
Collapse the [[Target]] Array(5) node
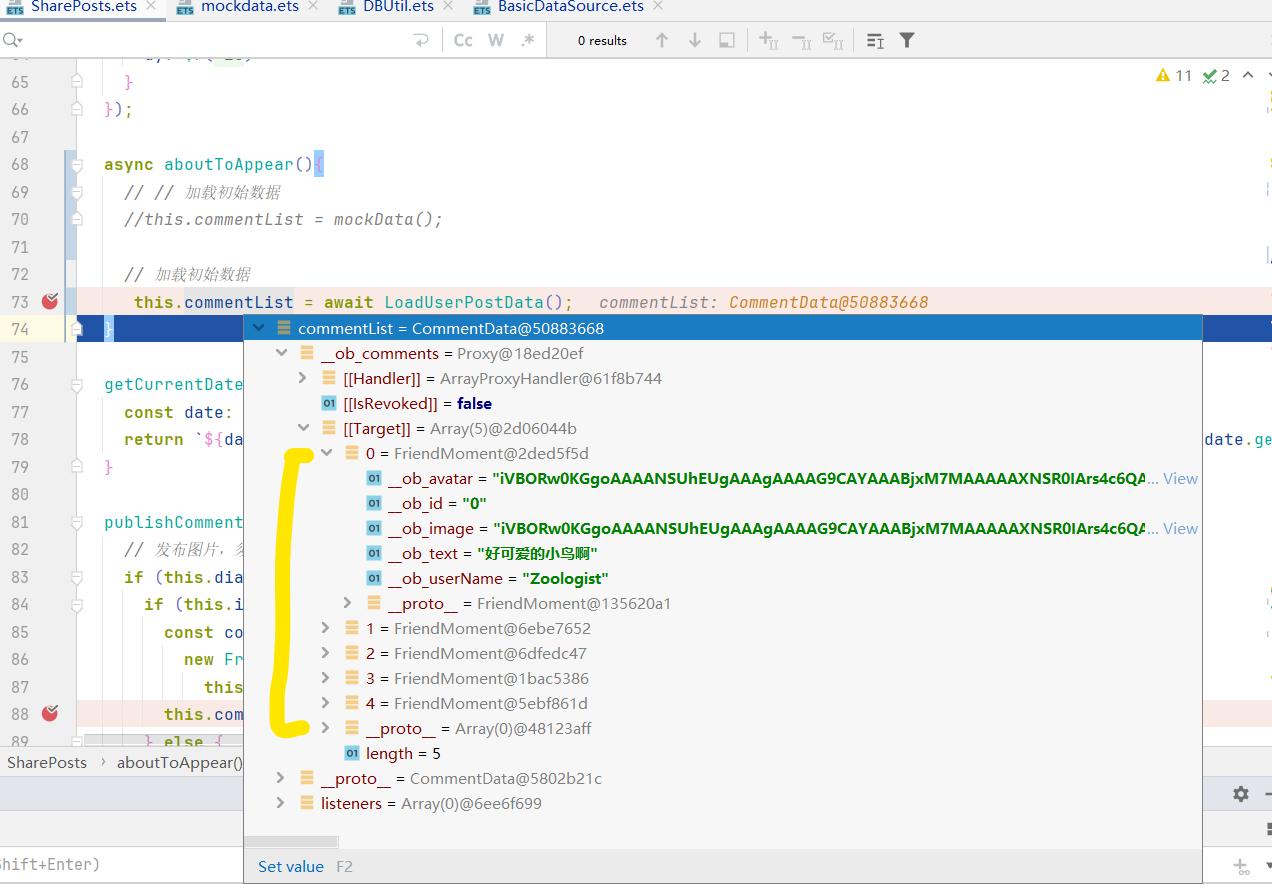303,428
